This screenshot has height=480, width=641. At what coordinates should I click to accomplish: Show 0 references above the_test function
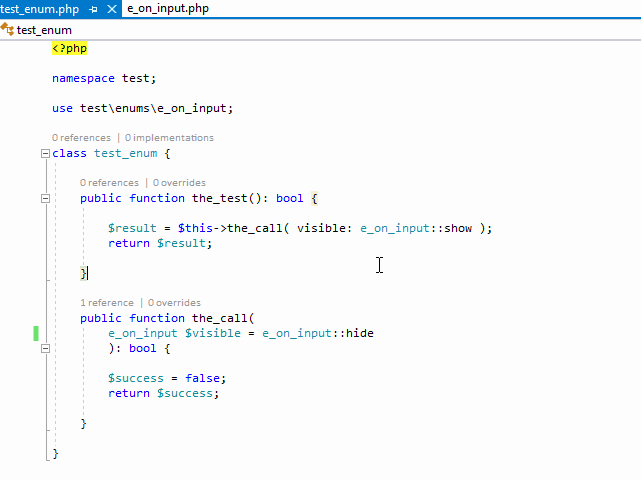109,183
